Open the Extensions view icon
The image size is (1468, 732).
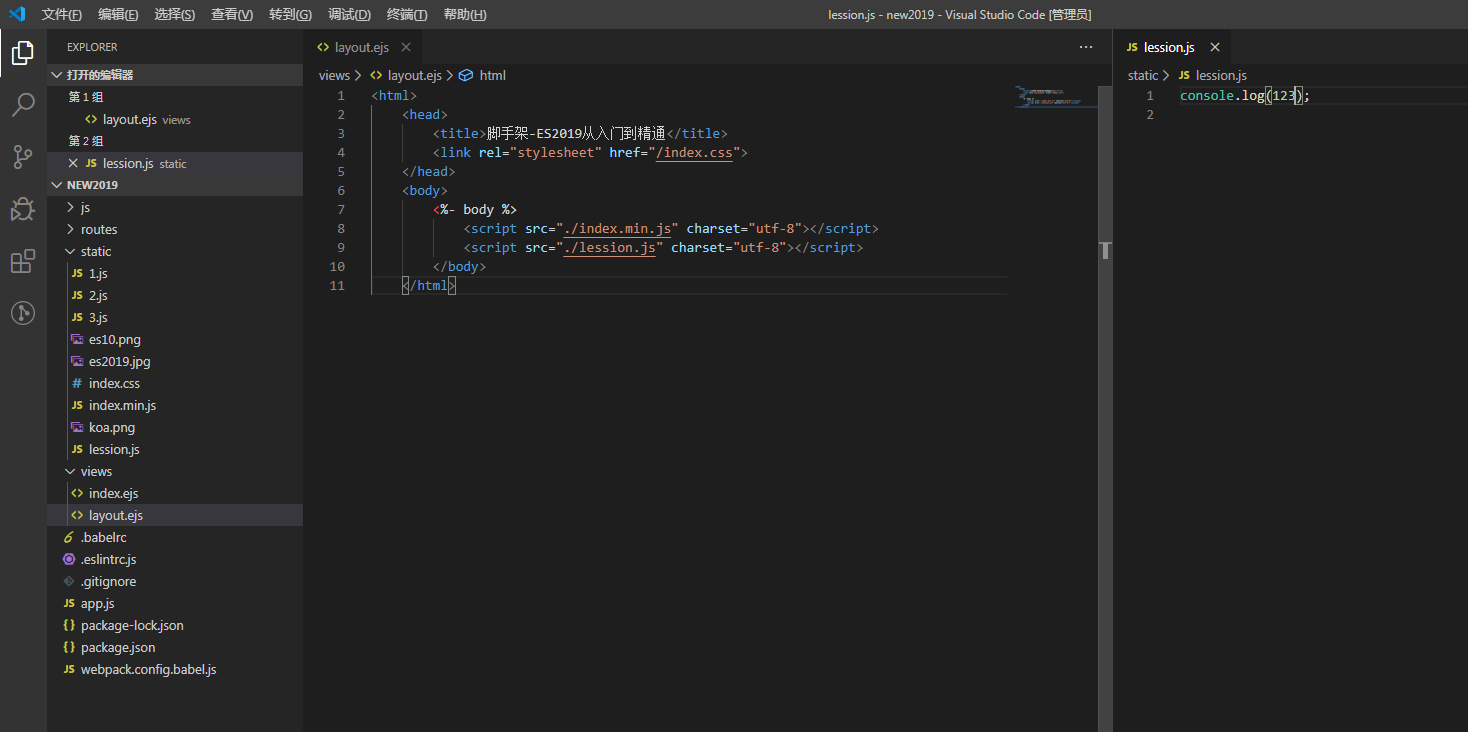(23, 262)
